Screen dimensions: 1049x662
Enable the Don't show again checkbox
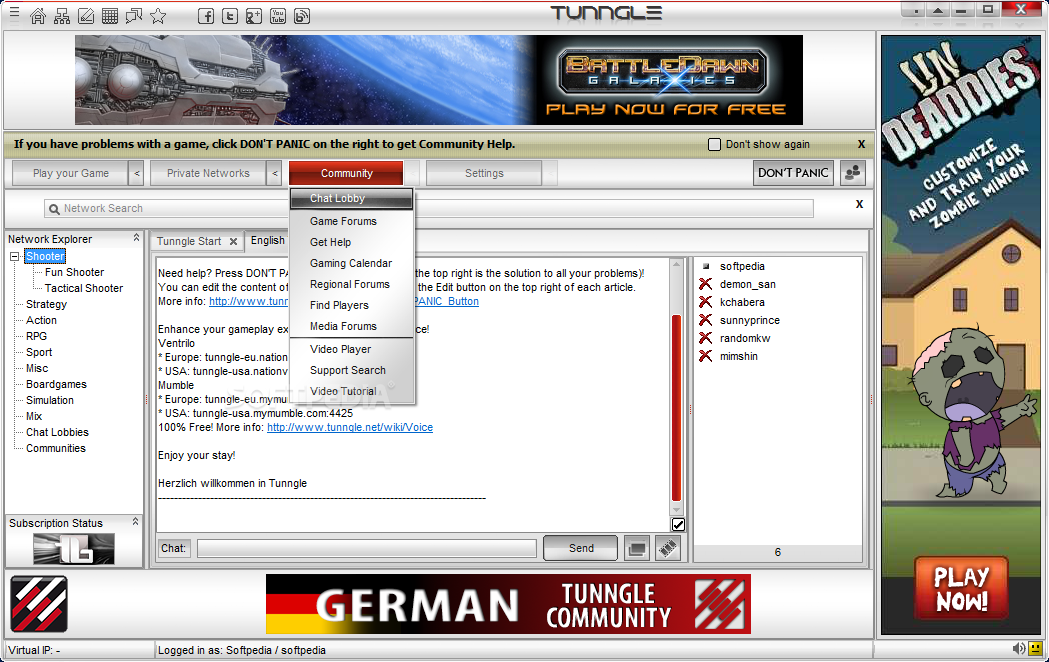(714, 144)
